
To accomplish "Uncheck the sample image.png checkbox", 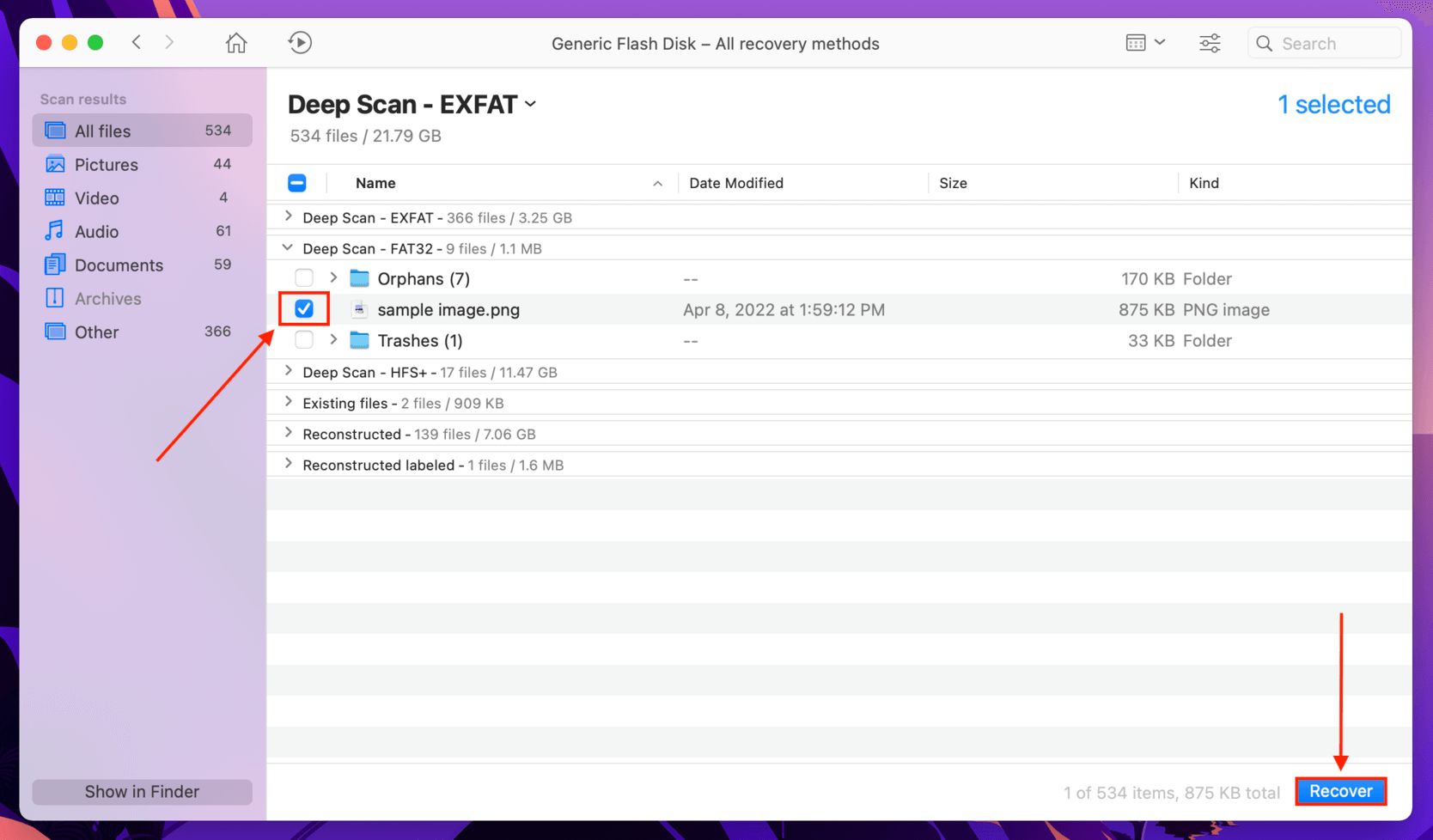I will point(304,309).
